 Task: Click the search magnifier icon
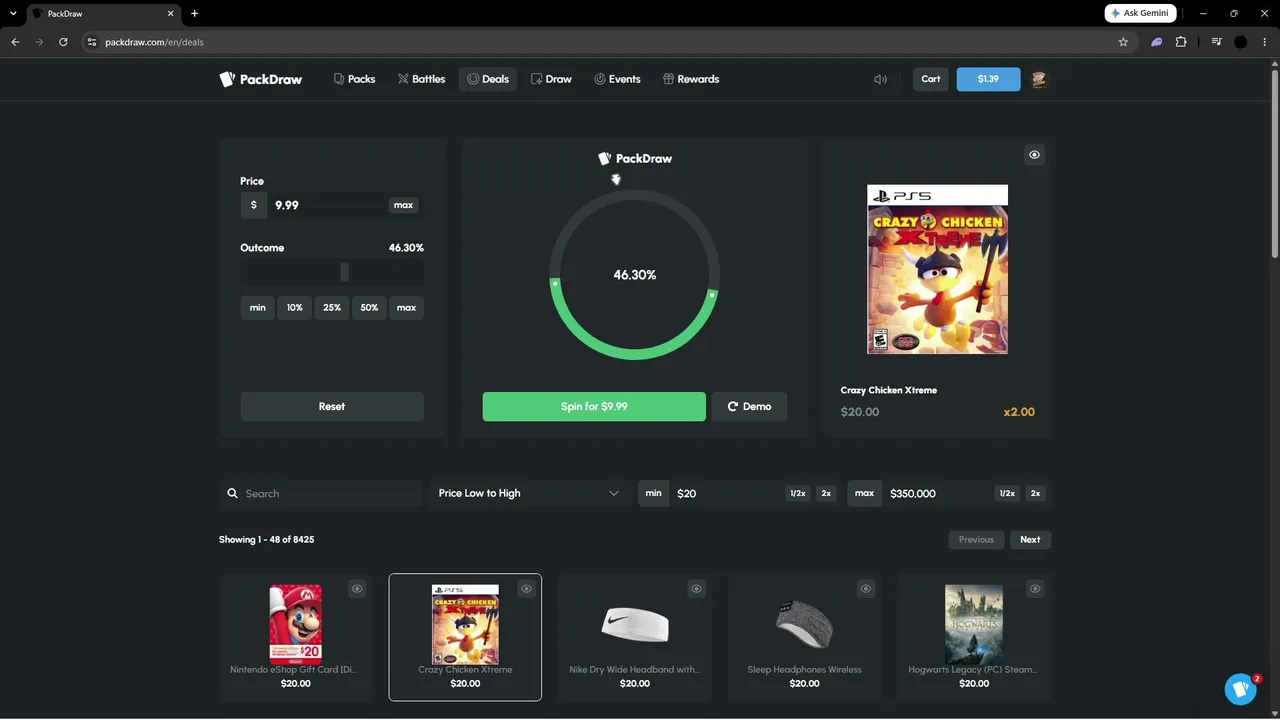[233, 494]
